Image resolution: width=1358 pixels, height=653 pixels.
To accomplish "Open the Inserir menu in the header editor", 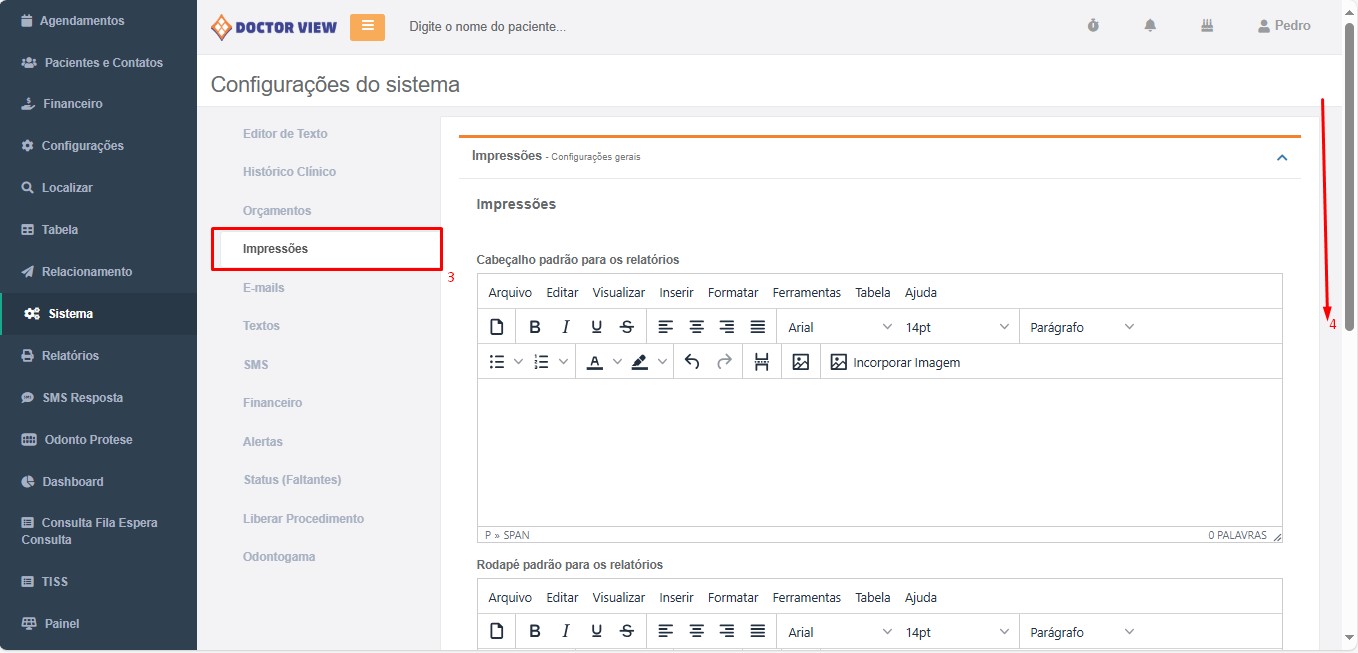I will pos(676,292).
